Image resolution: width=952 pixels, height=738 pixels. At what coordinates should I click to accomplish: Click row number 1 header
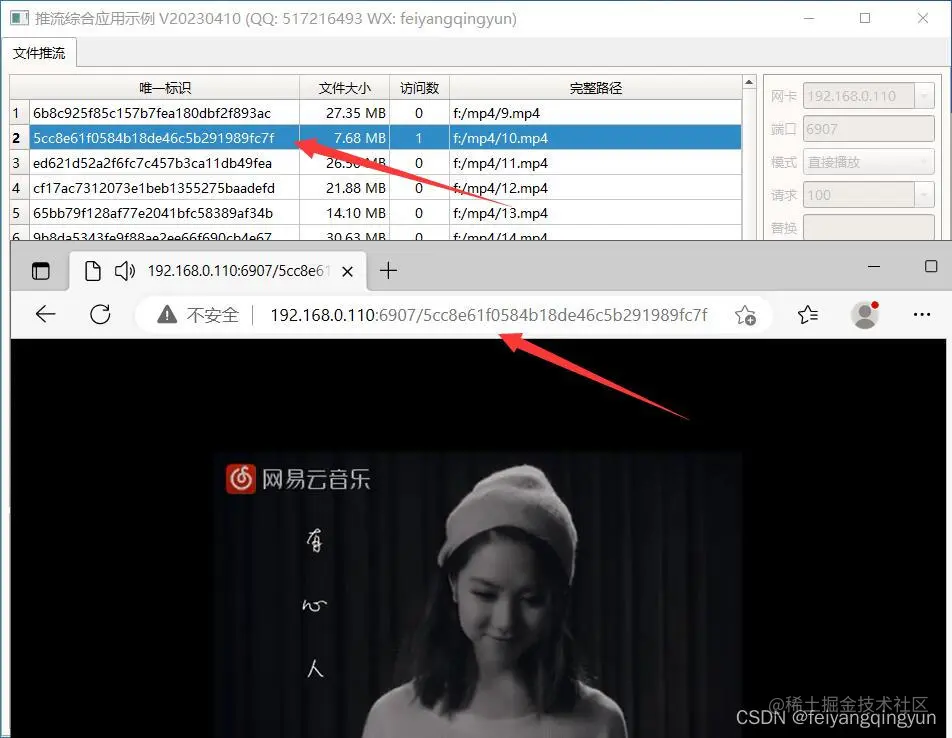point(19,113)
